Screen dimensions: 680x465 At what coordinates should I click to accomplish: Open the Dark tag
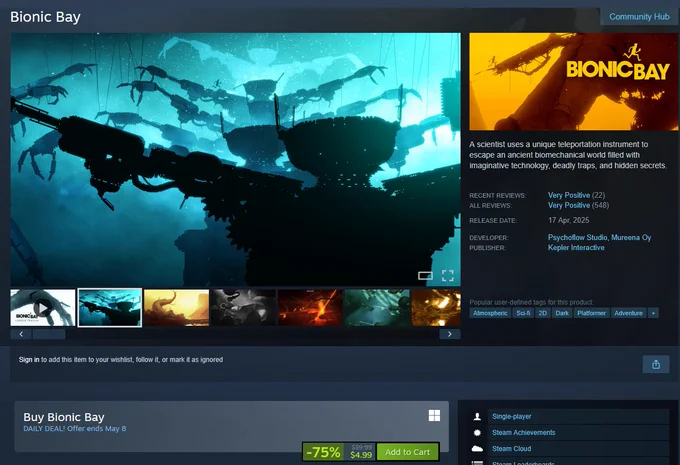[562, 313]
